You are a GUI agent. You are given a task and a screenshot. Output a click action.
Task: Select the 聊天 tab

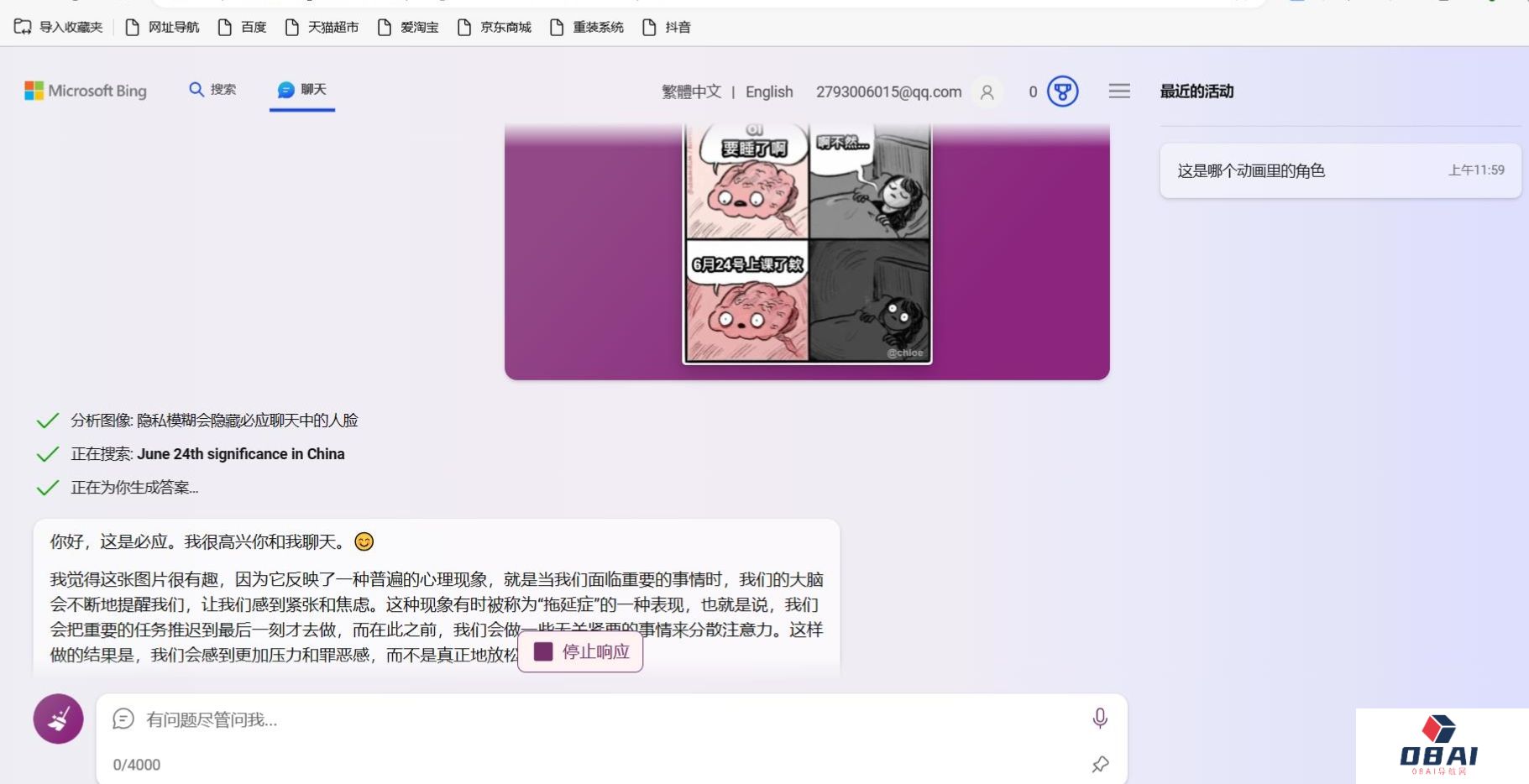pos(302,90)
